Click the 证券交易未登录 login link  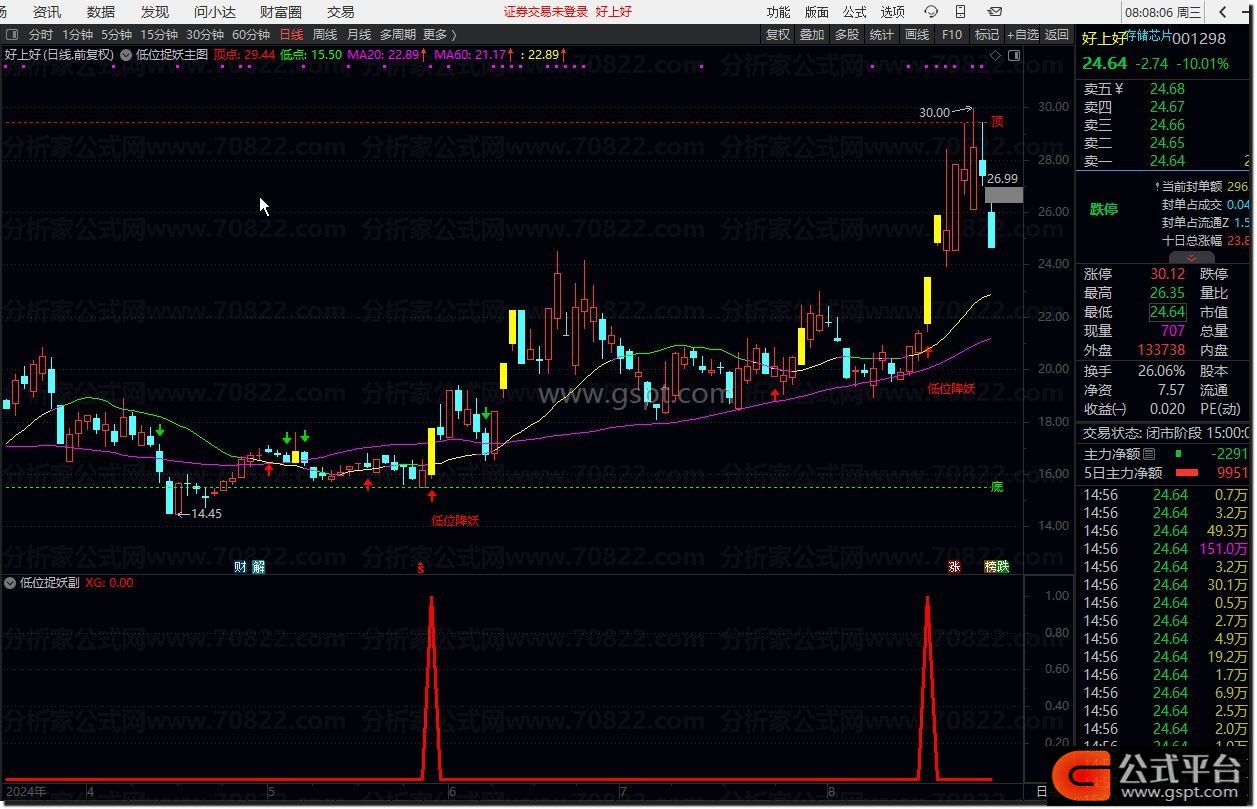pyautogui.click(x=545, y=12)
